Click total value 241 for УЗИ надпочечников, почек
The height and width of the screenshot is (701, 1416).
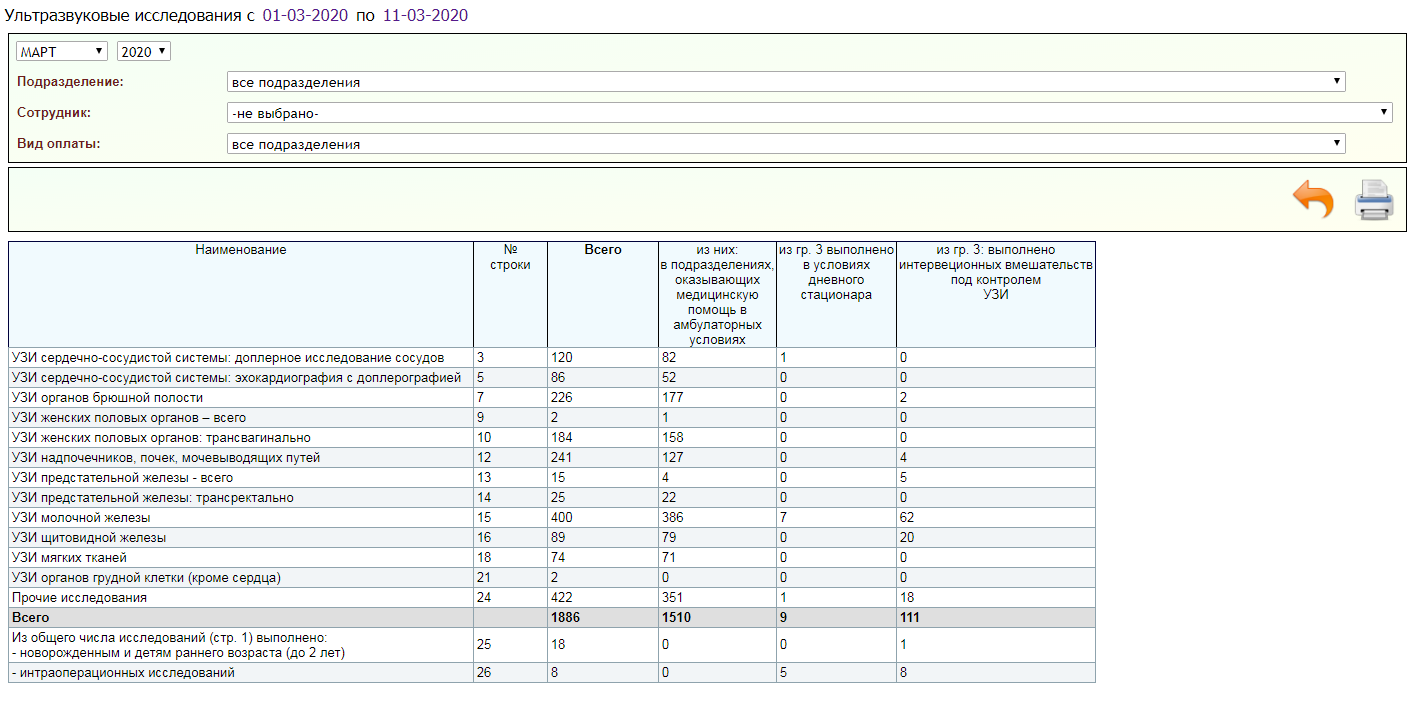562,458
